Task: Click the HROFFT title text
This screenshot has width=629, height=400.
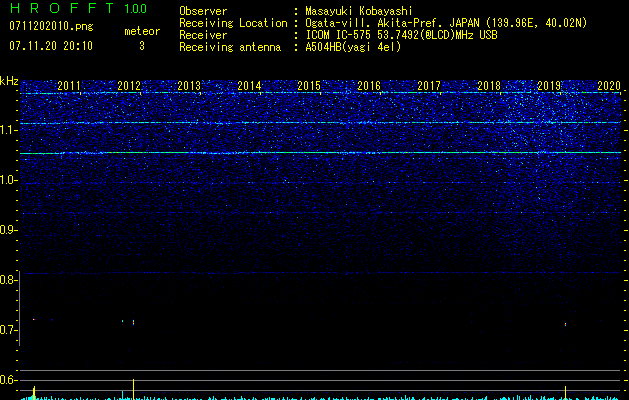Action: coord(58,9)
